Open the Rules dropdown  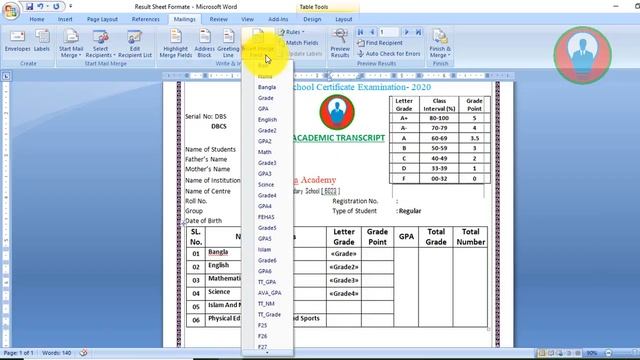tap(292, 32)
